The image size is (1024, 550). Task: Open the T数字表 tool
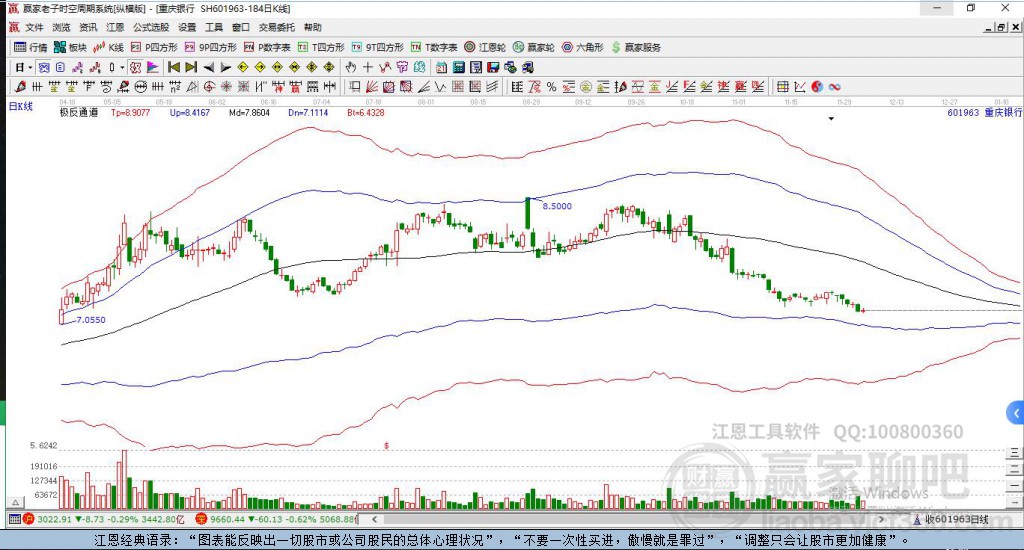(x=434, y=47)
